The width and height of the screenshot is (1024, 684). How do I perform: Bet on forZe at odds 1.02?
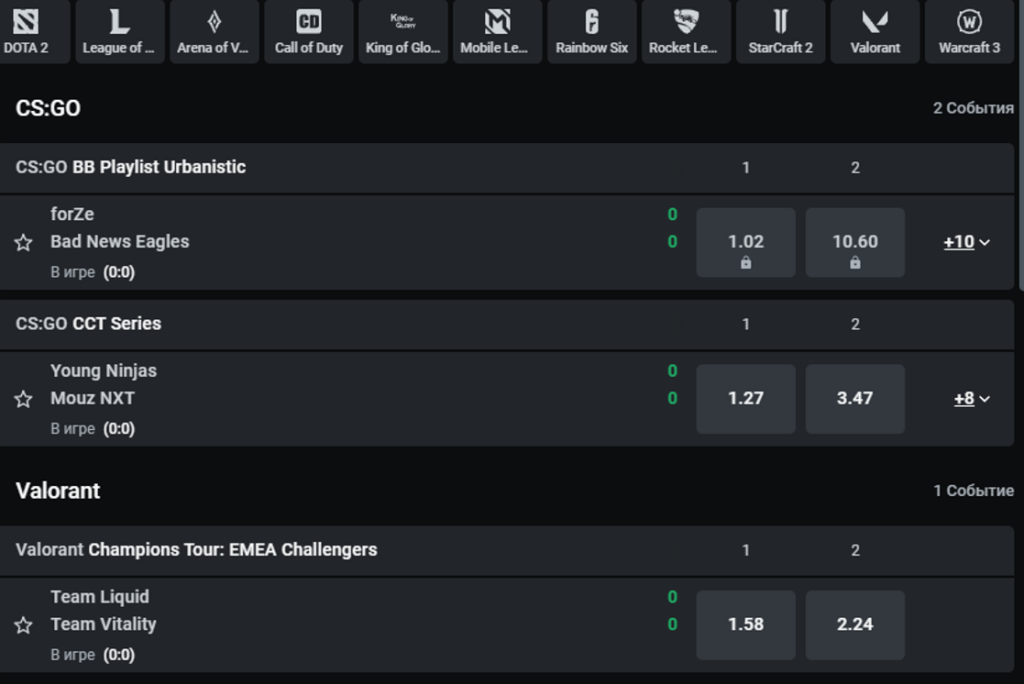click(746, 242)
